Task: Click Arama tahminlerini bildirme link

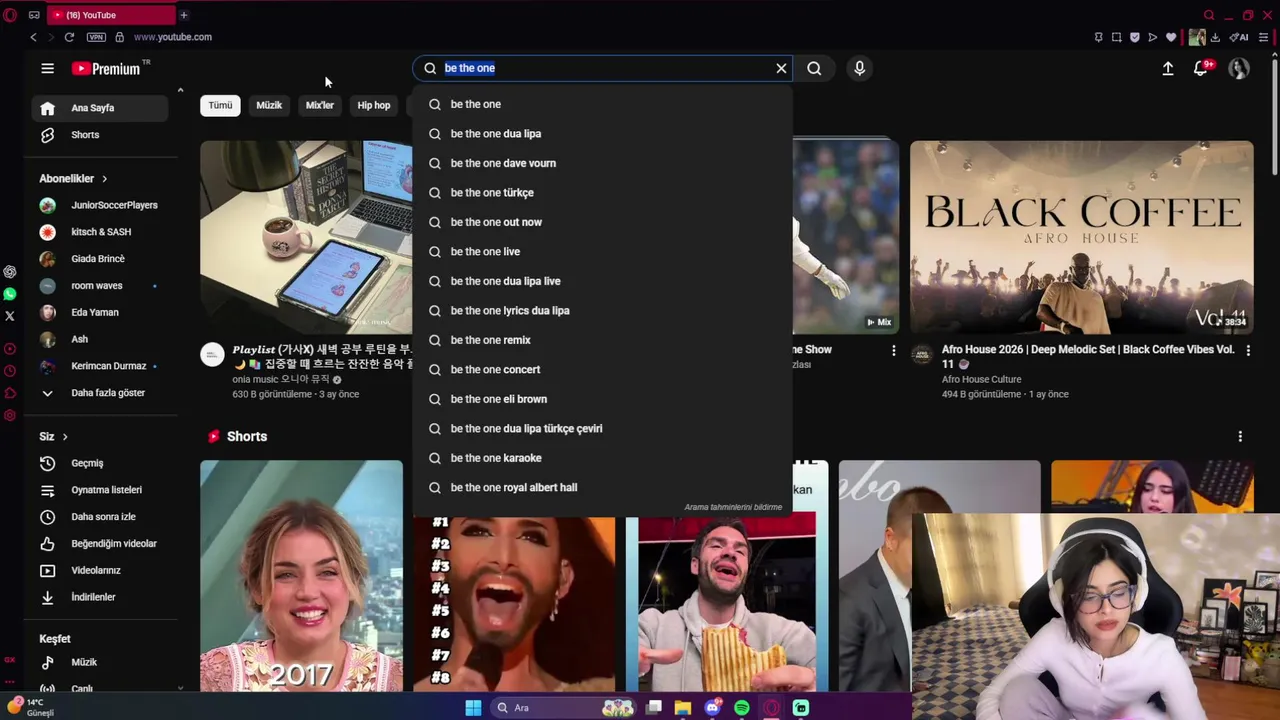Action: coord(733,507)
